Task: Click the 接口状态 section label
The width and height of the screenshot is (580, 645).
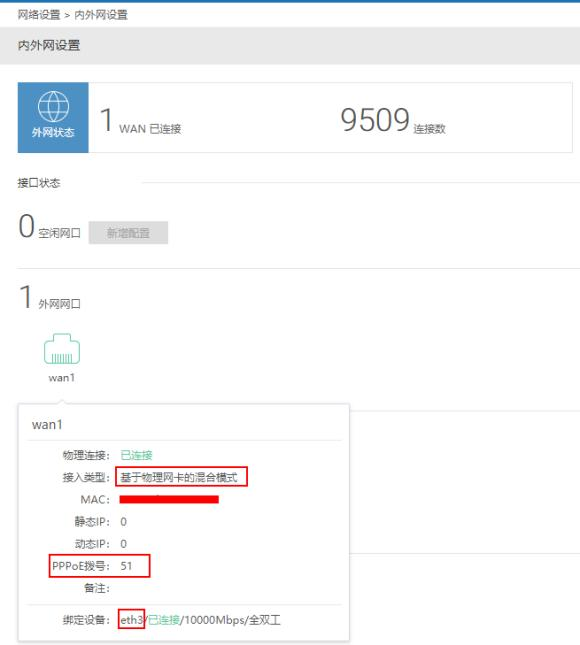Action: pos(39,183)
